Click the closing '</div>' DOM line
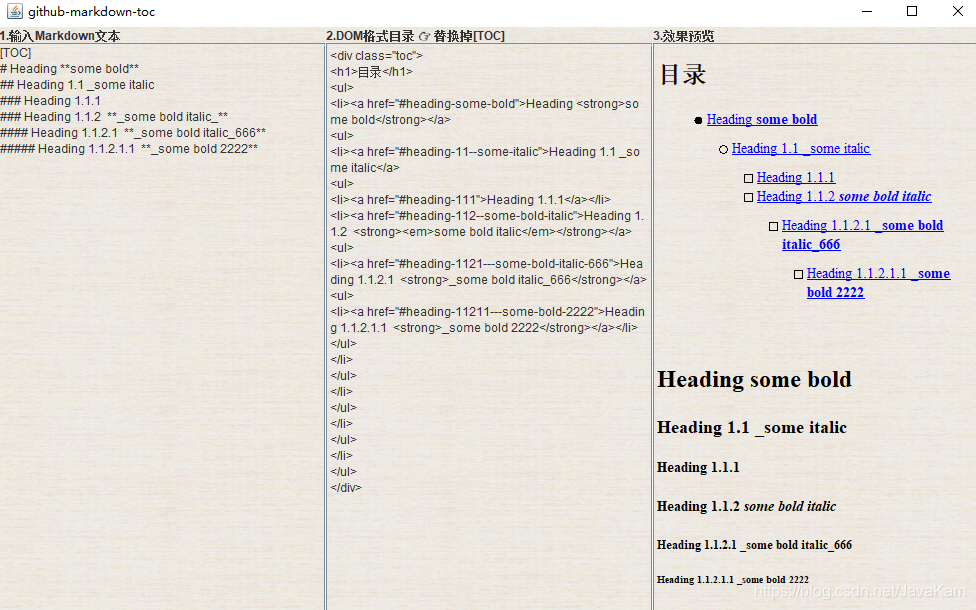Viewport: 976px width, 610px height. coord(346,488)
